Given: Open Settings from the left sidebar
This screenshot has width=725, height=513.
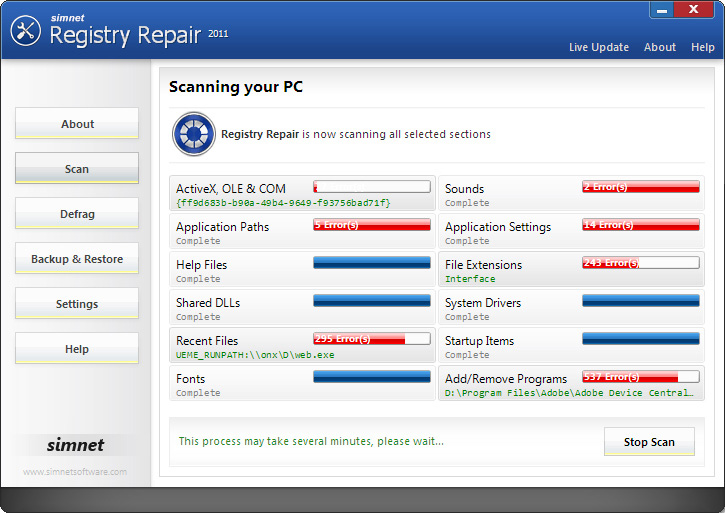Looking at the screenshot, I should 77,304.
